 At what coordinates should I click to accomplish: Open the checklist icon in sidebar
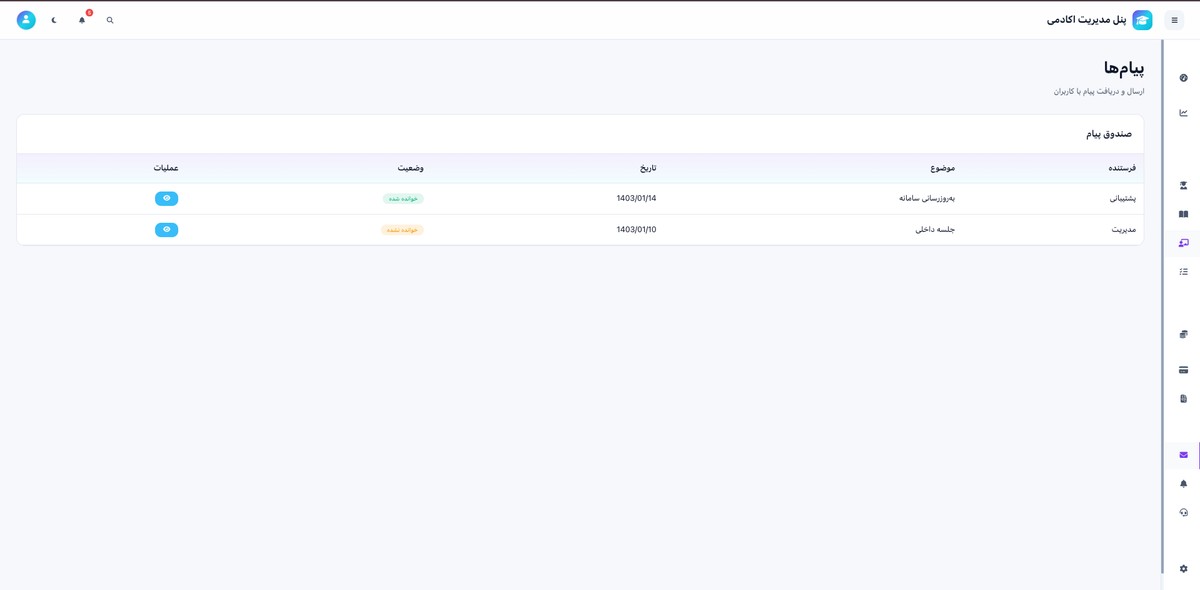[x=1183, y=272]
